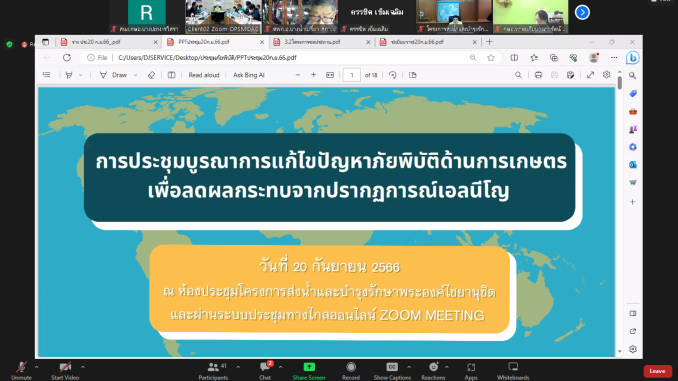This screenshot has height=381, width=678.
Task: Select the Erase tool in PDF toolbar
Action: pyautogui.click(x=151, y=75)
